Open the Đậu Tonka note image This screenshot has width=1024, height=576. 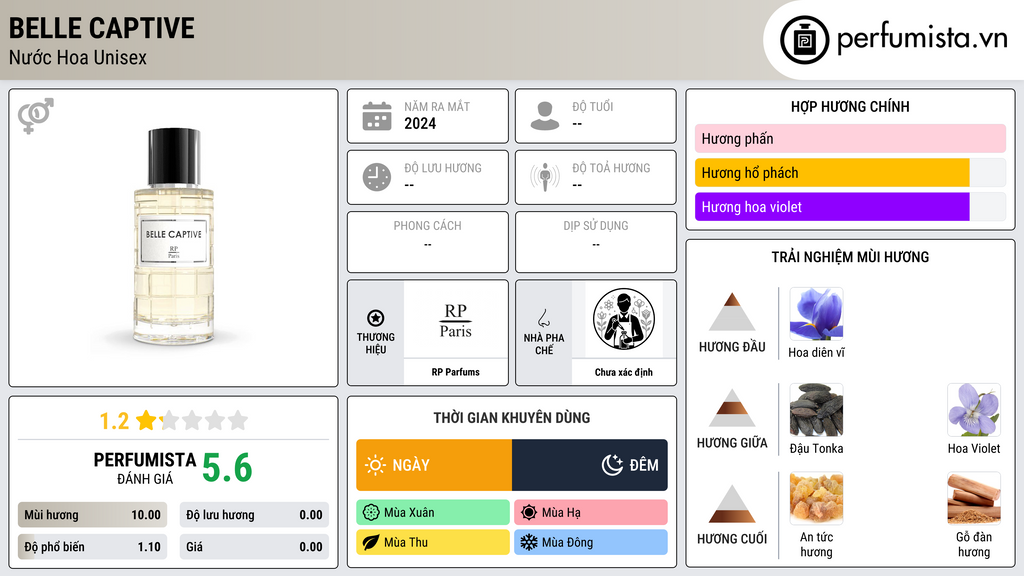(816, 410)
